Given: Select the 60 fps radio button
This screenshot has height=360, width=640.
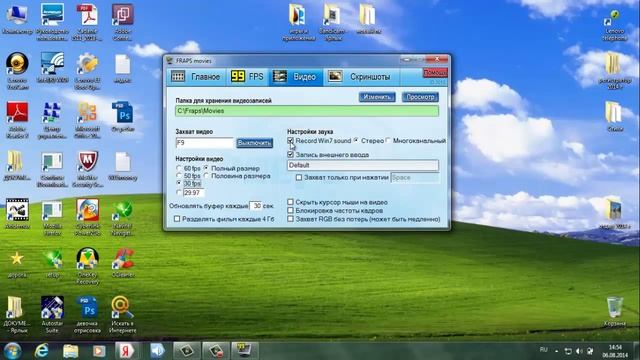Looking at the screenshot, I should [x=179, y=168].
